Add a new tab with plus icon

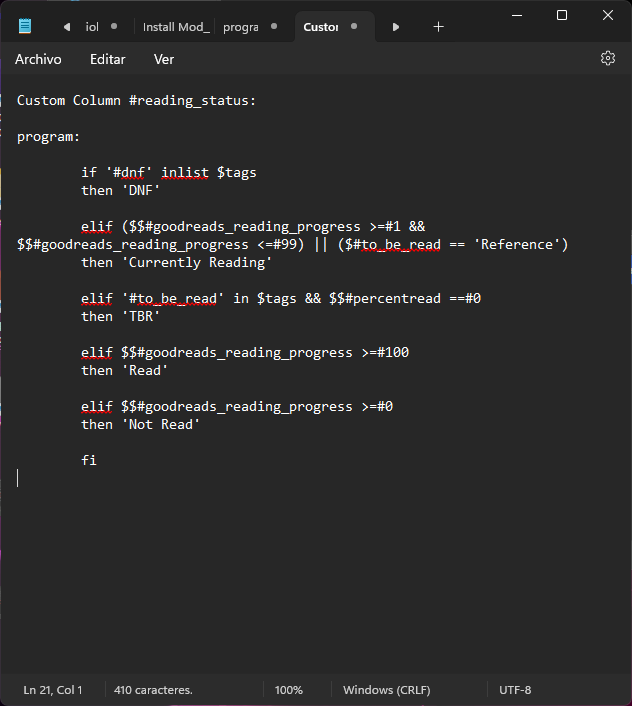[438, 27]
